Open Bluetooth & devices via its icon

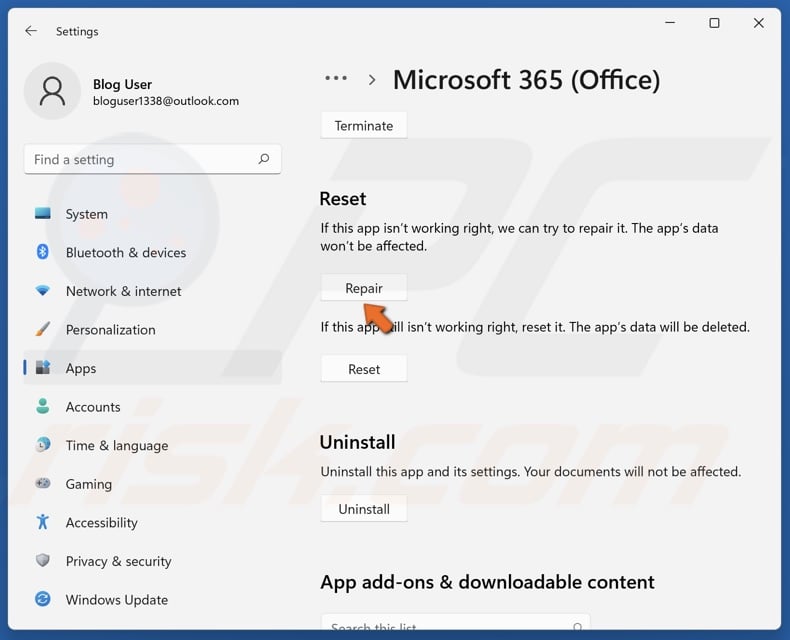tap(43, 252)
